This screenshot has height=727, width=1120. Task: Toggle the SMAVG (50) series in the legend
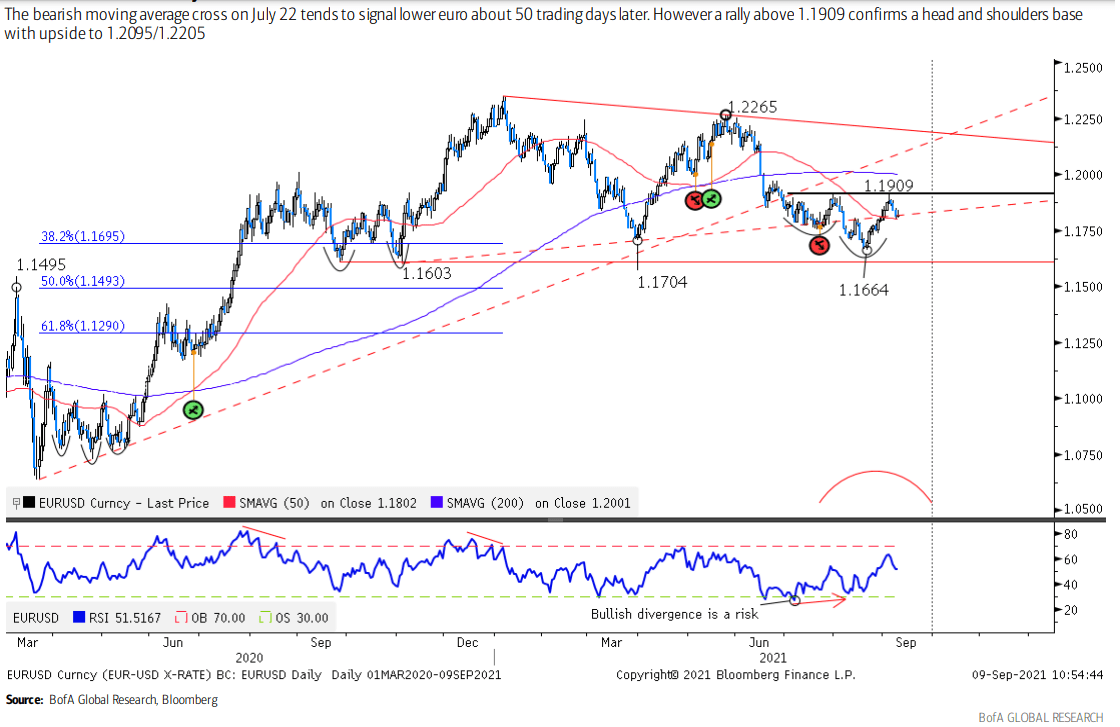tap(271, 503)
